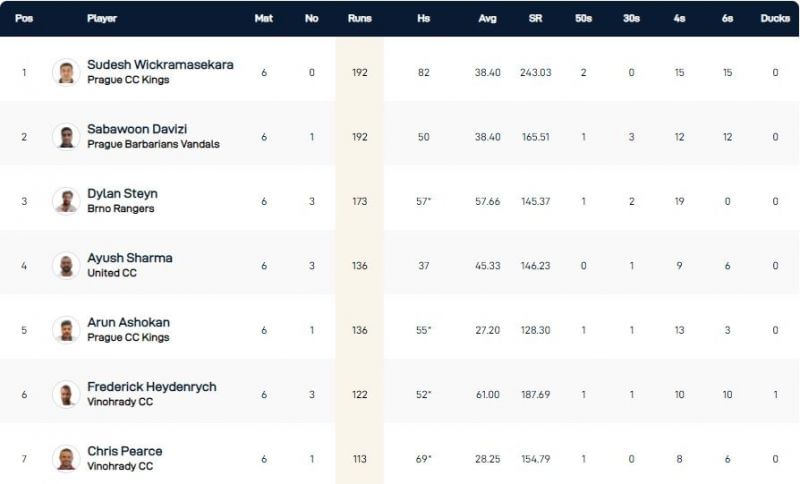Screen dimensions: 800x484
Task: Sort by the Avg column header
Action: pyautogui.click(x=487, y=18)
